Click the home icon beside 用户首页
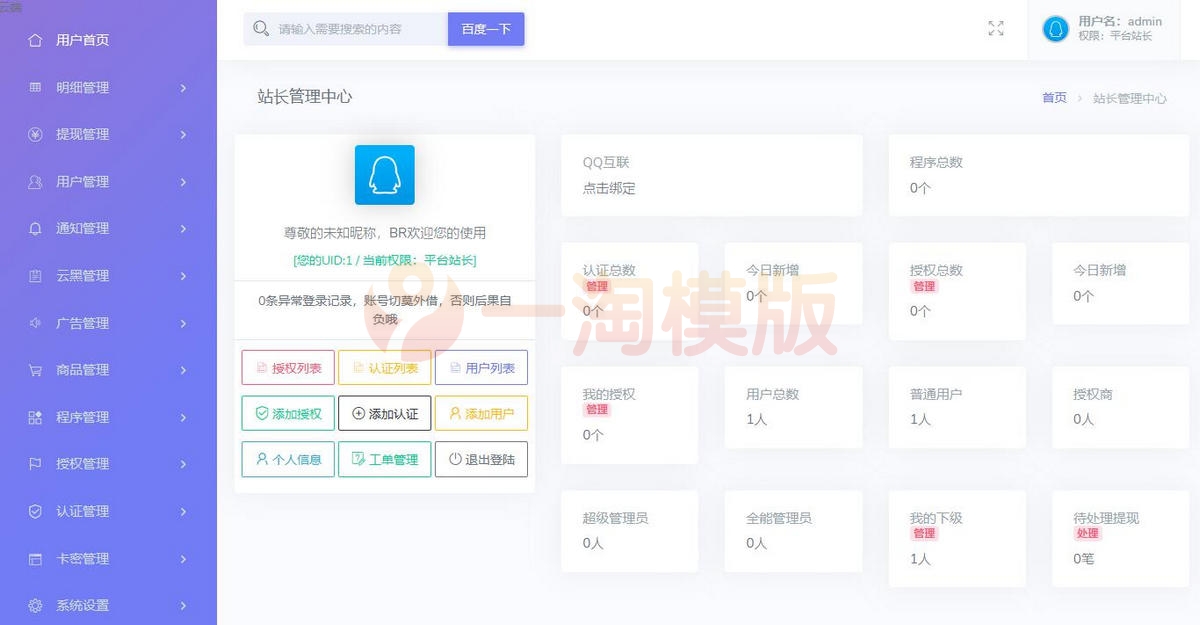Image resolution: width=1200 pixels, height=625 pixels. [x=36, y=40]
